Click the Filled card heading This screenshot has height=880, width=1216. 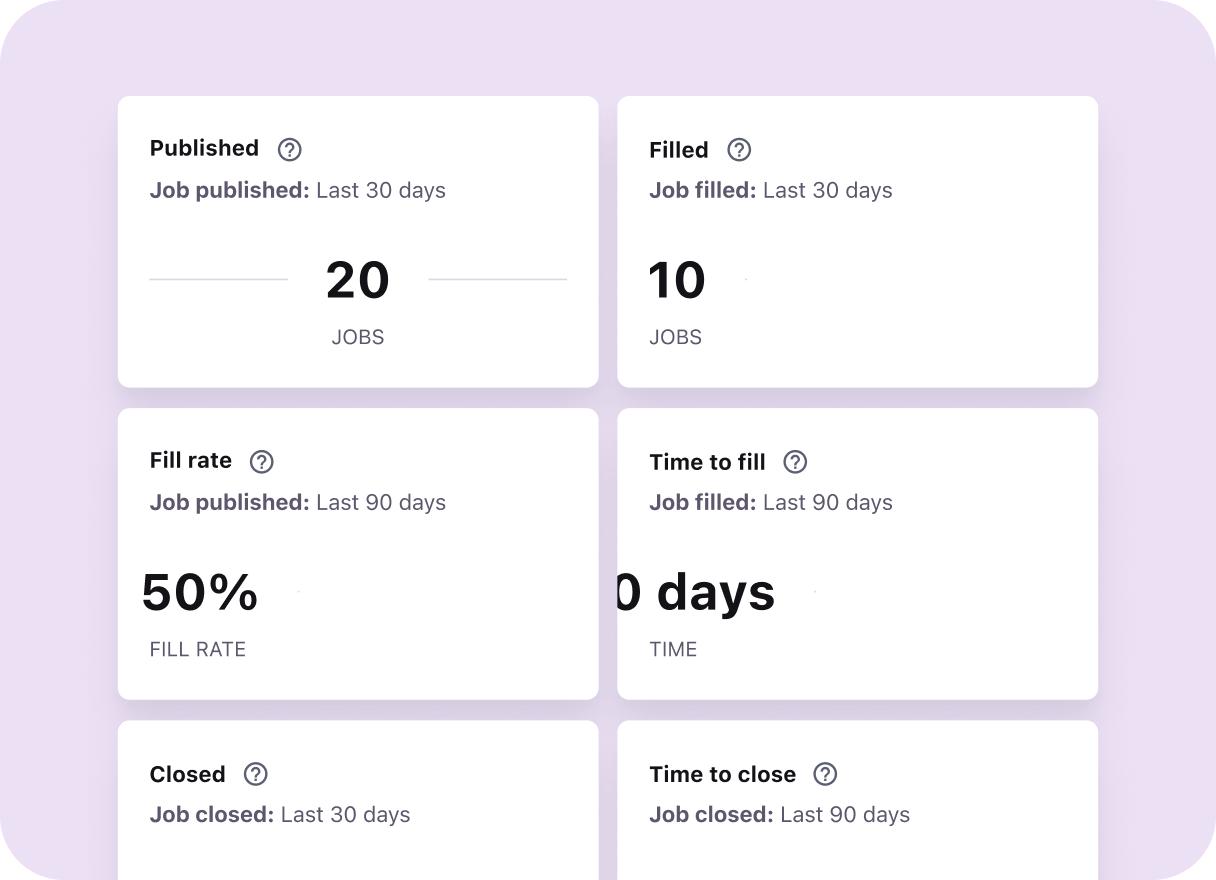point(678,150)
